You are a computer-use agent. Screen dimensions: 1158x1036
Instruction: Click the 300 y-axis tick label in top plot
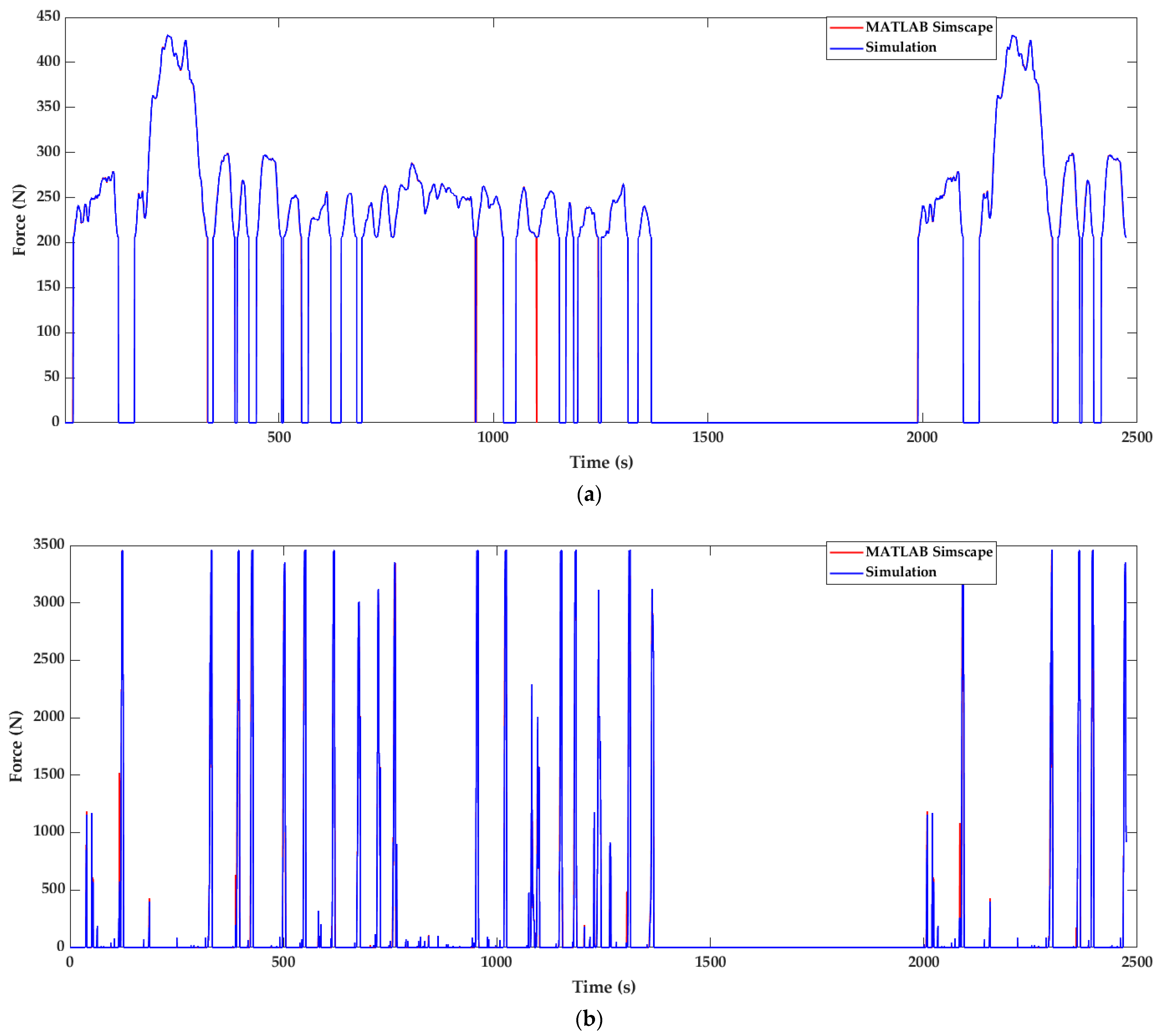tap(48, 152)
